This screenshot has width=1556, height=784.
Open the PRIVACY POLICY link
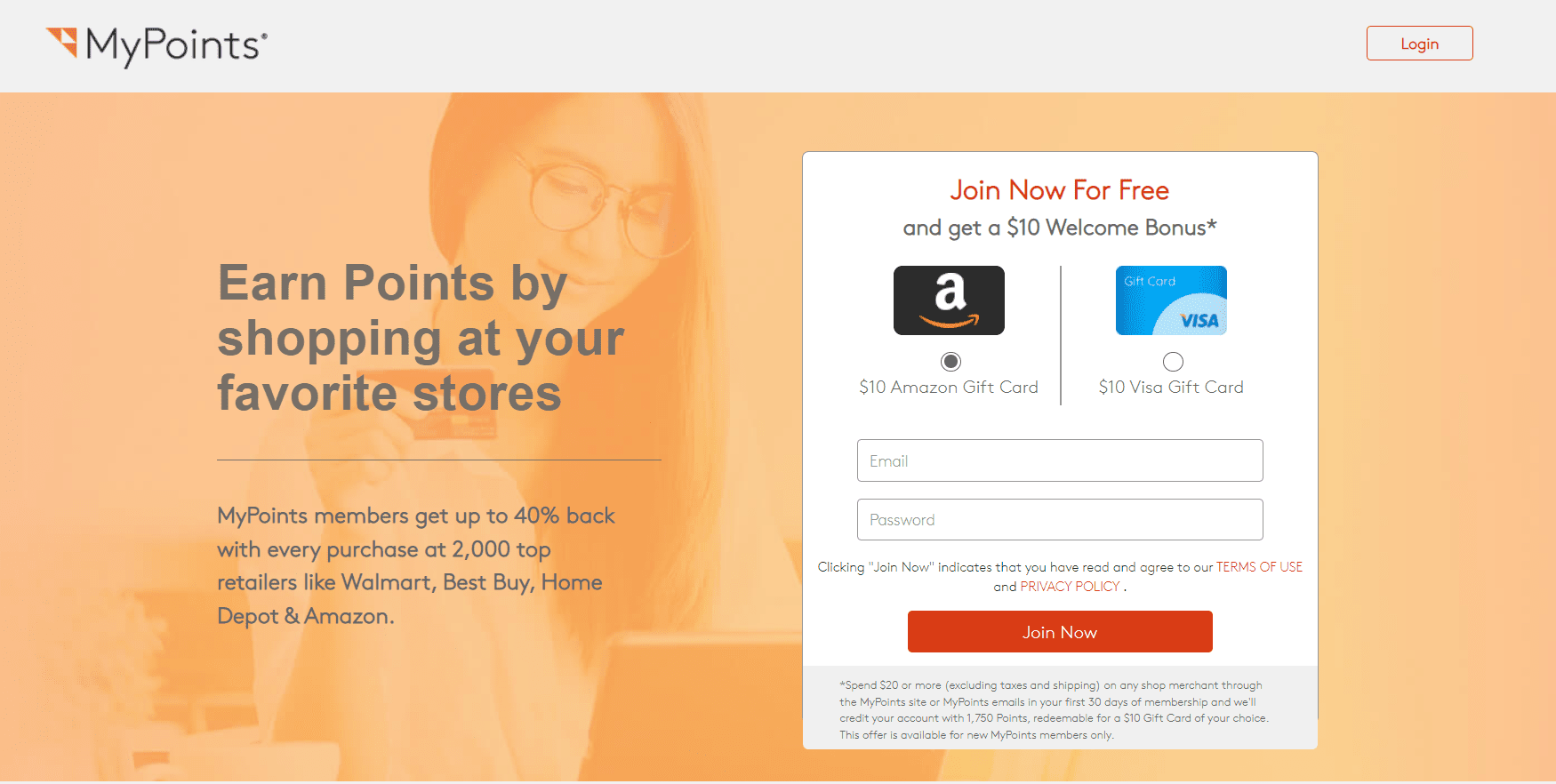pos(1070,587)
